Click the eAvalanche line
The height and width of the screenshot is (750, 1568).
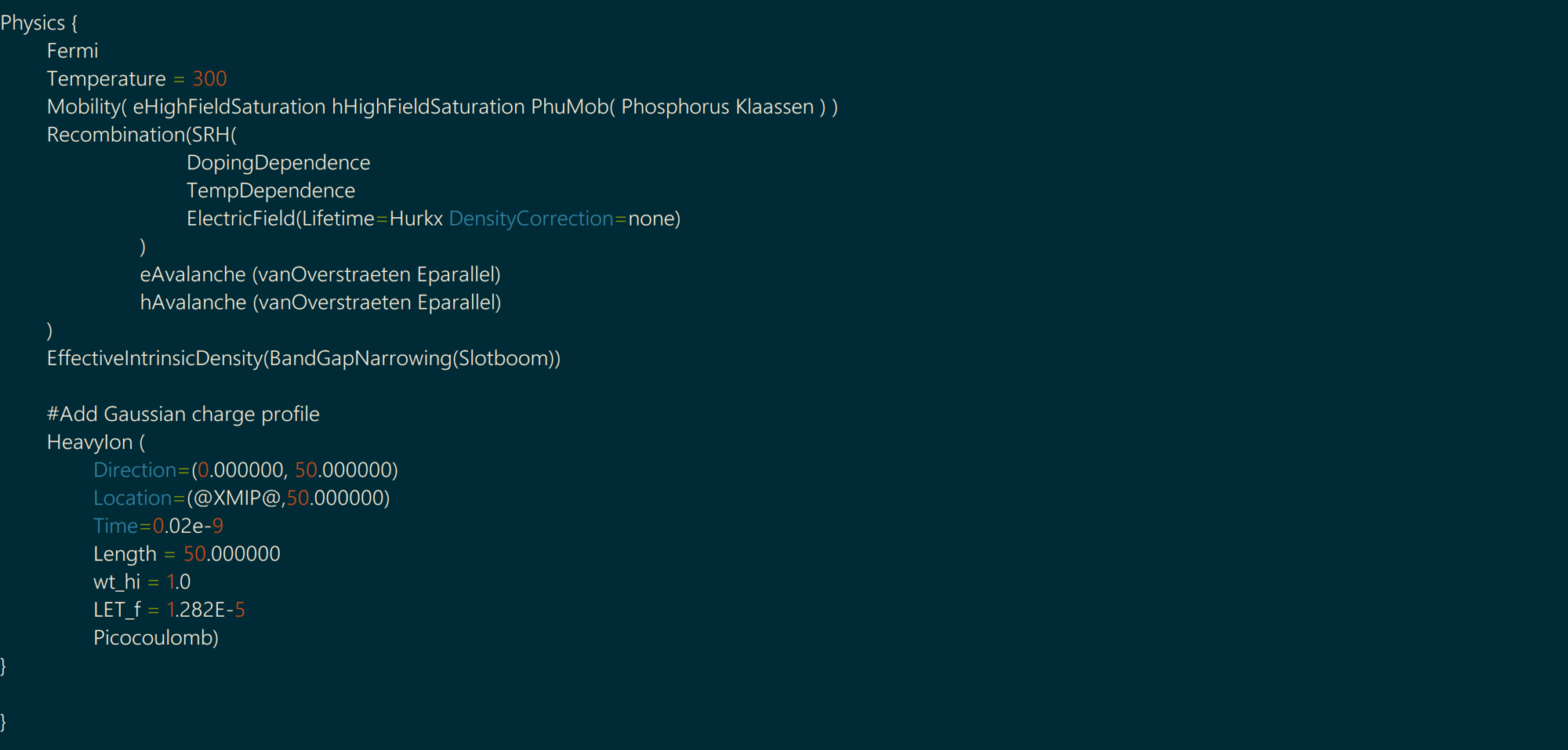[320, 275]
